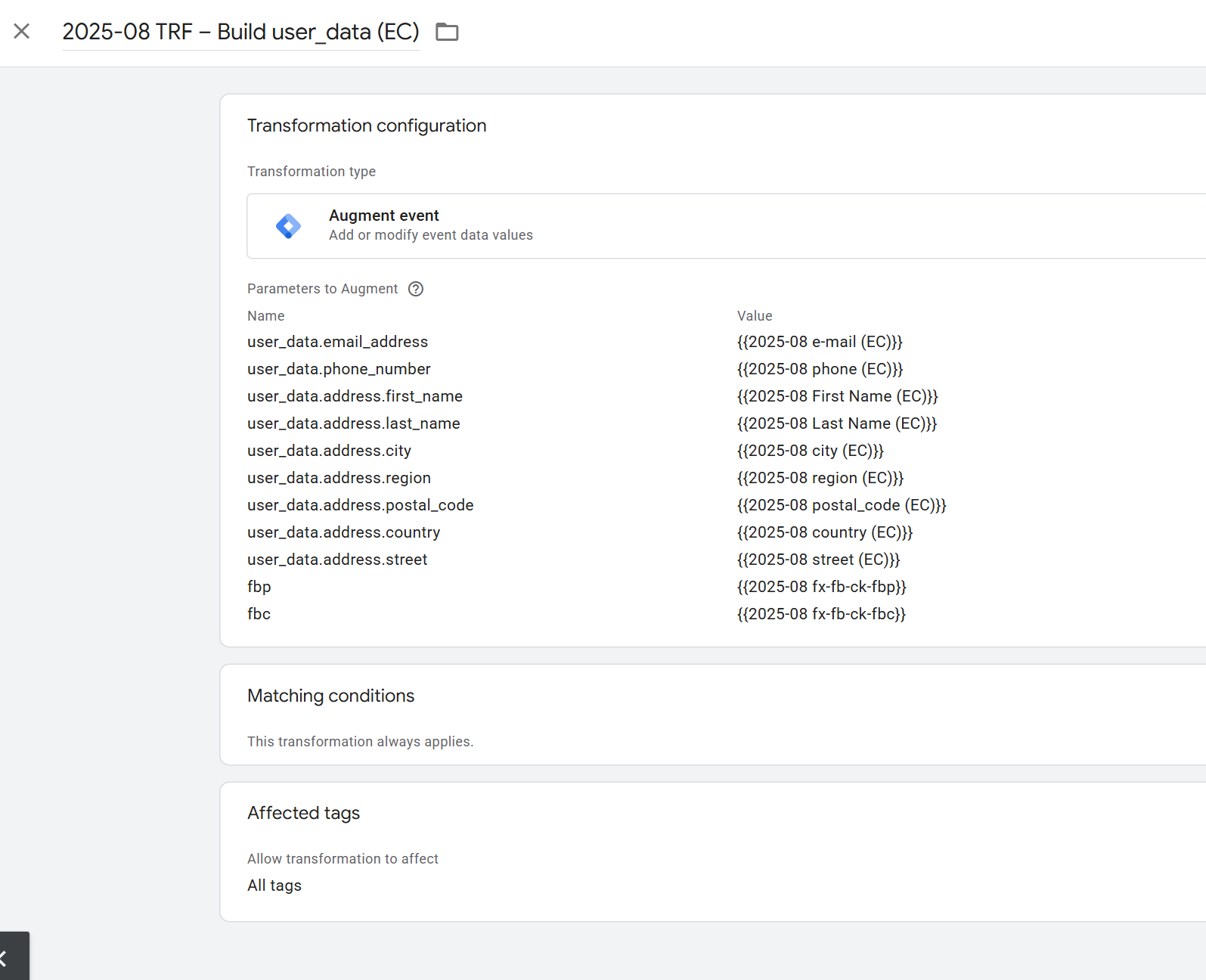1206x980 pixels.
Task: Click the All tags setting
Action: [x=274, y=885]
